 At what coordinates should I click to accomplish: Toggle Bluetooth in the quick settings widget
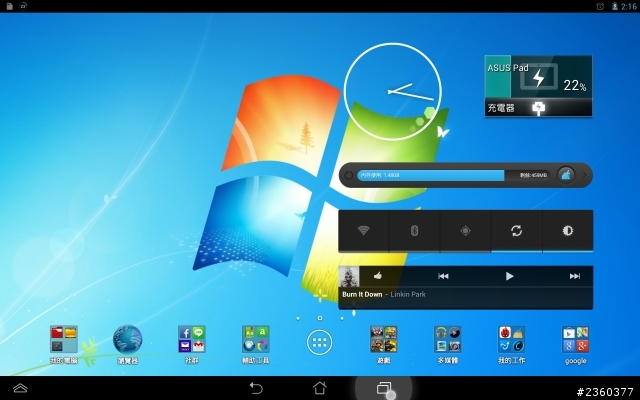click(x=414, y=231)
